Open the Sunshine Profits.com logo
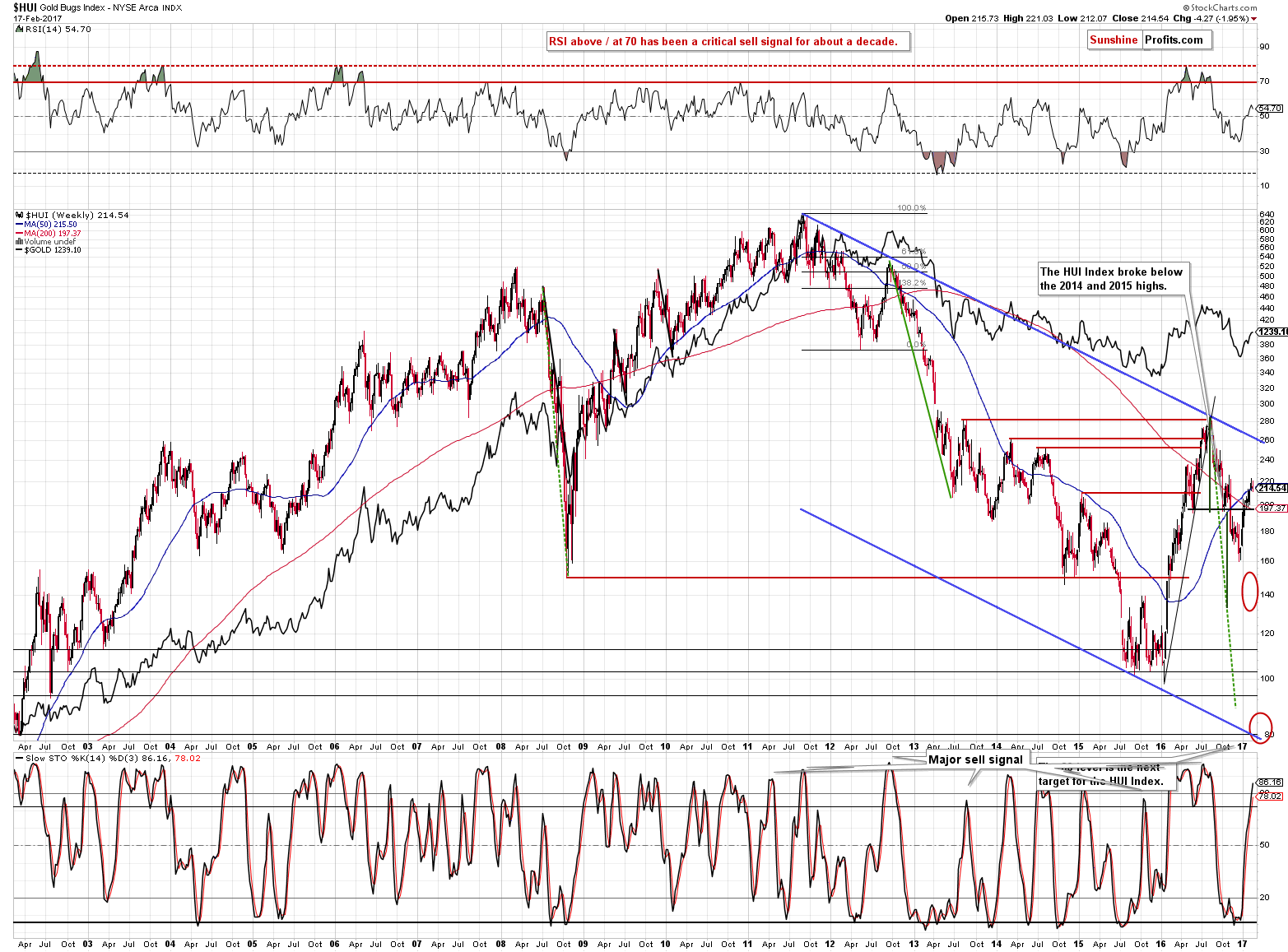Viewport: 1288px width, 952px height. coord(1149,39)
